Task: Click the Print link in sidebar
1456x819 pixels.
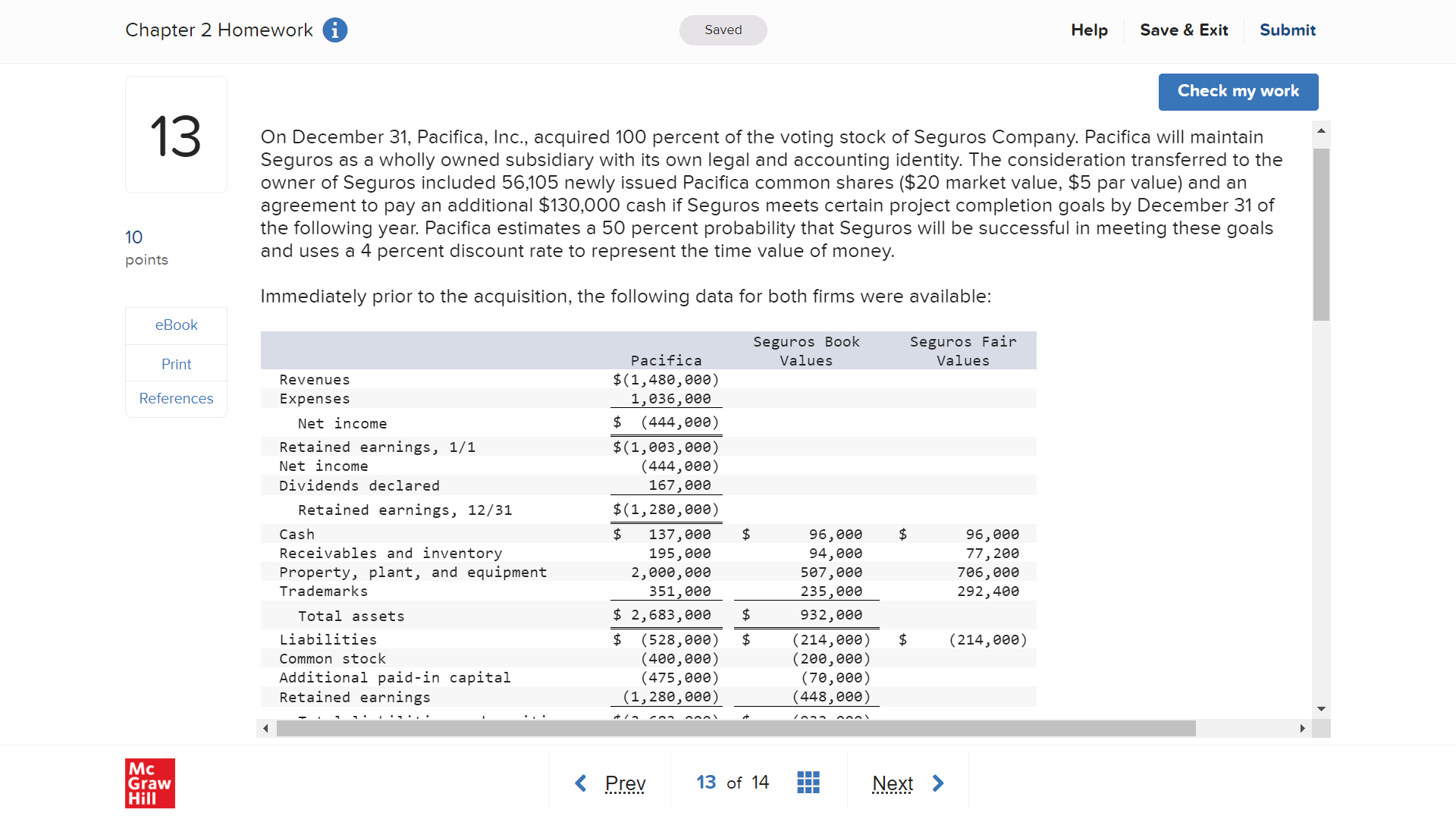Action: coord(176,365)
